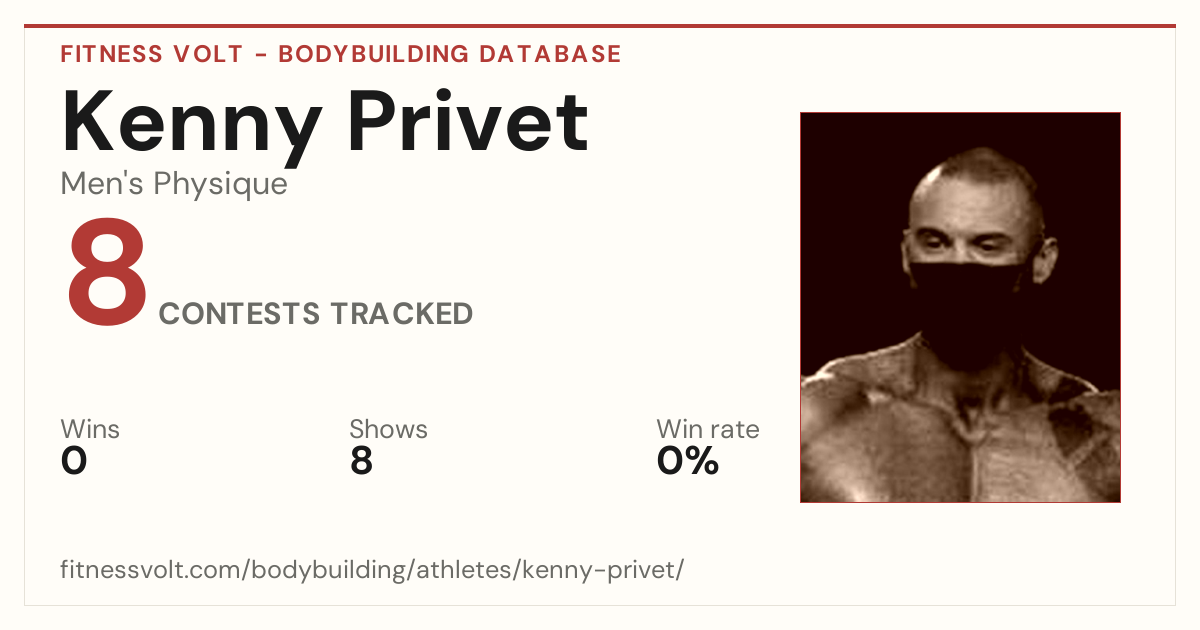1200x630 pixels.
Task: Open the Men's Physique division label
Action: click(x=174, y=183)
